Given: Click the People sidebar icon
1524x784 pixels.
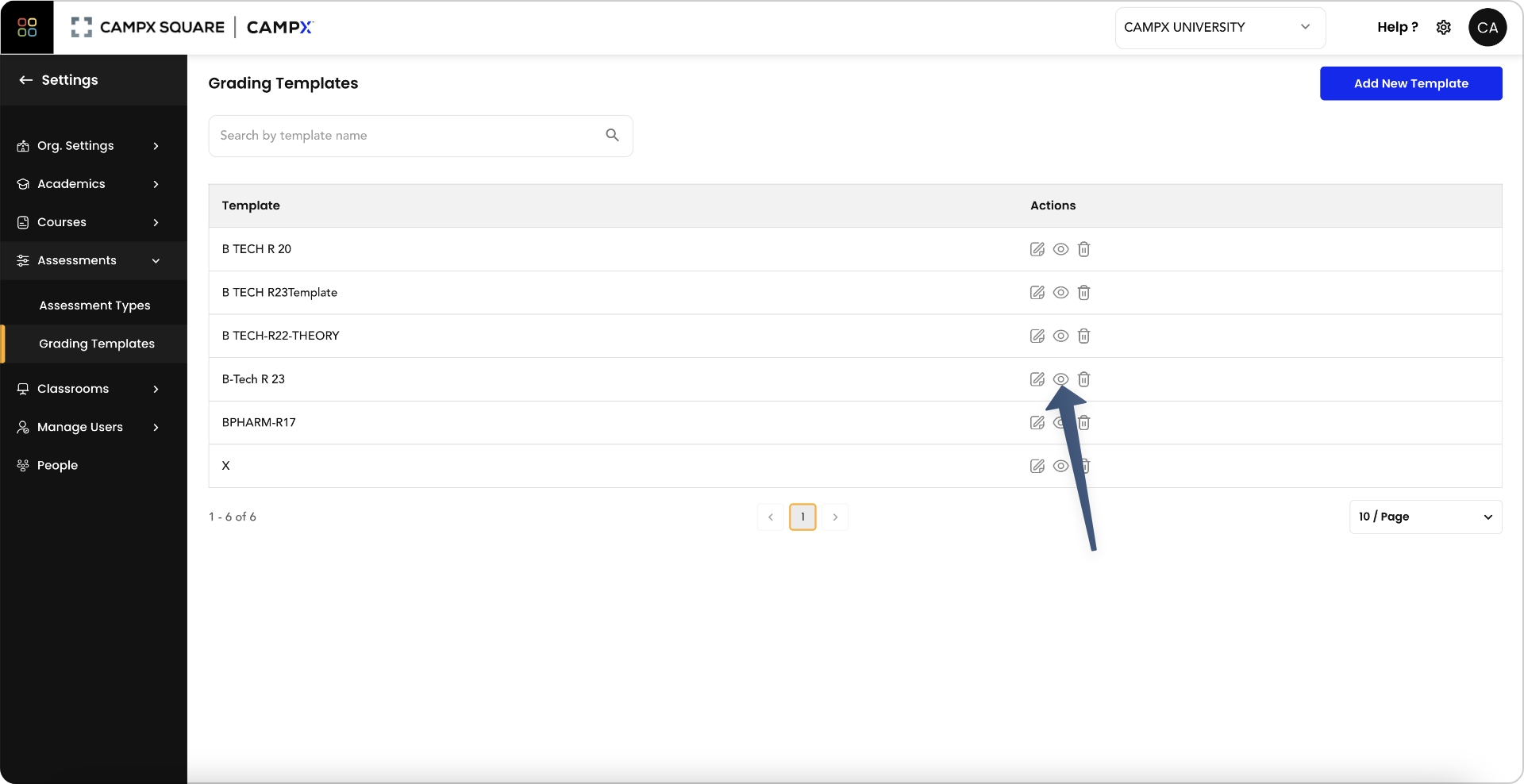Looking at the screenshot, I should [23, 465].
